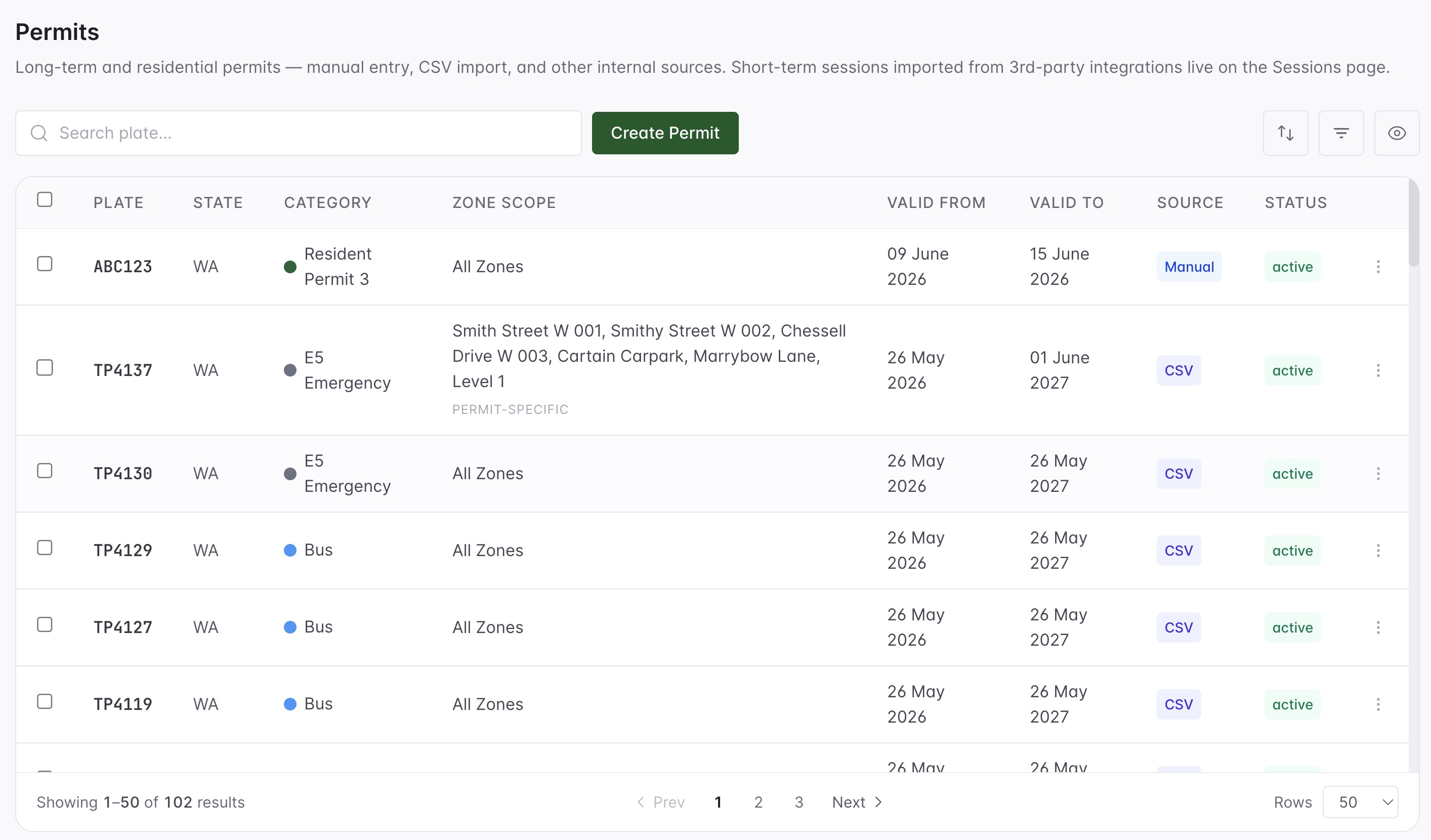
Task: Jump to page 3
Action: pyautogui.click(x=799, y=802)
